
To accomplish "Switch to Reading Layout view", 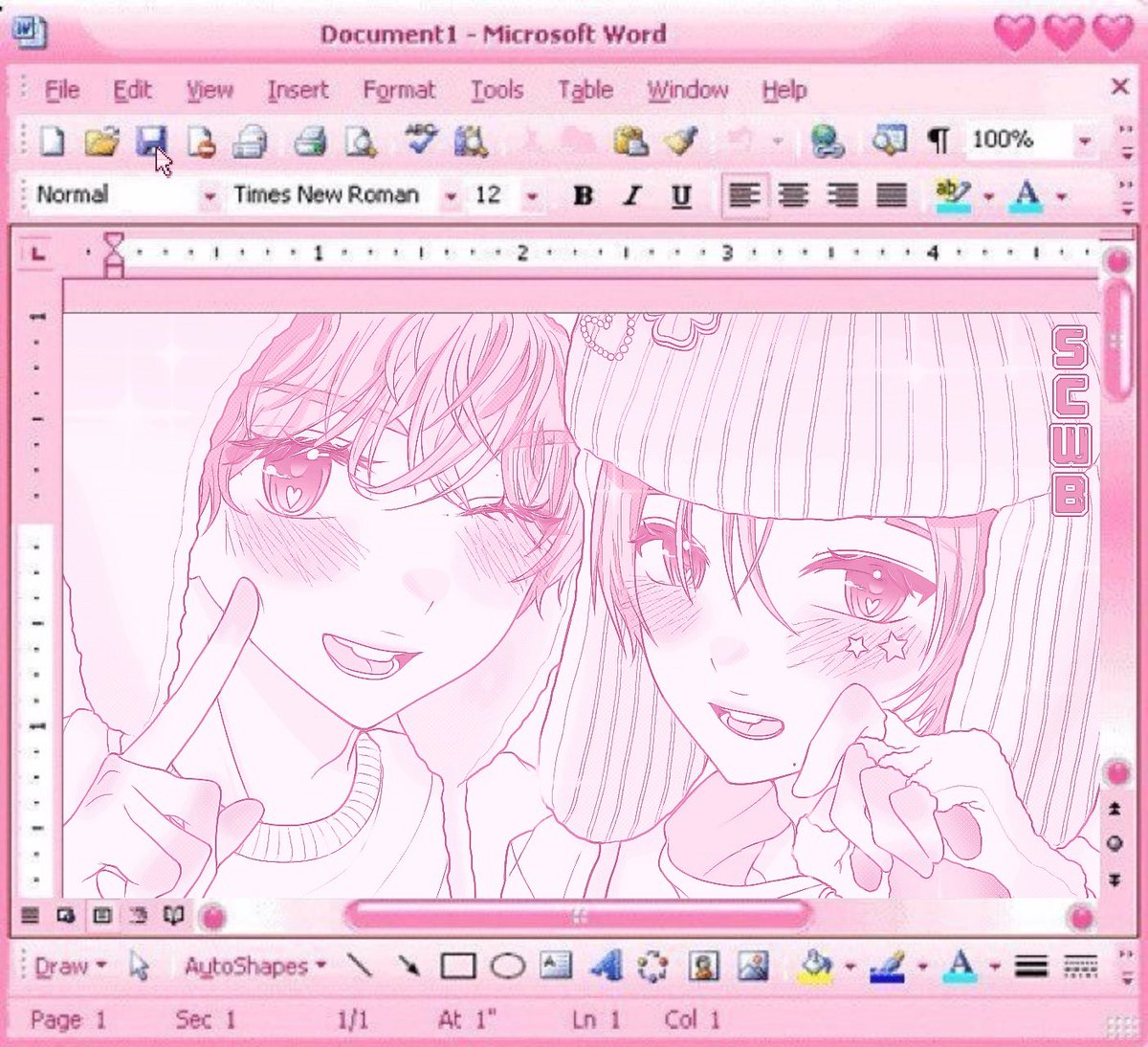I will (173, 916).
